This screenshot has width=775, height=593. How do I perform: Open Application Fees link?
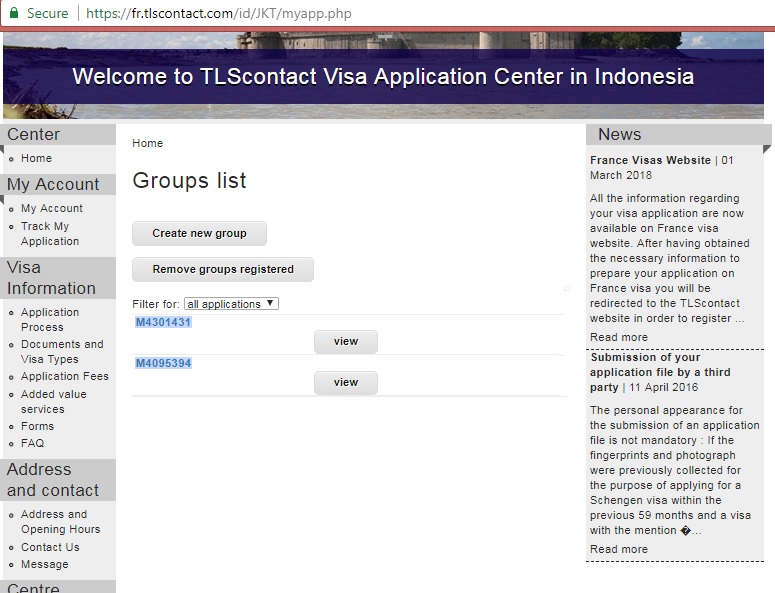pyautogui.click(x=64, y=376)
